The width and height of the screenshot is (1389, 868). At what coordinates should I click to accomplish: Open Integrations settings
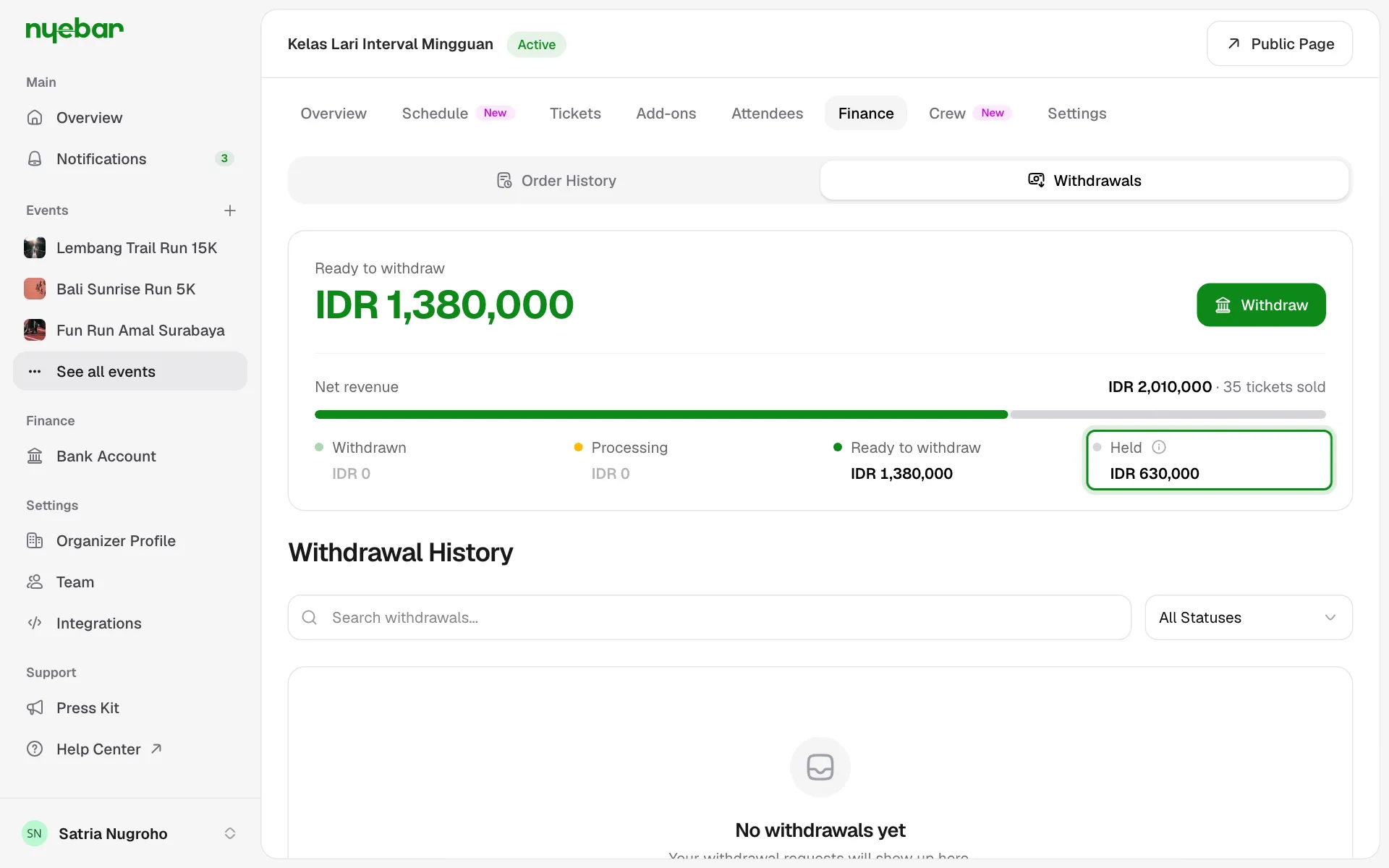130,624
